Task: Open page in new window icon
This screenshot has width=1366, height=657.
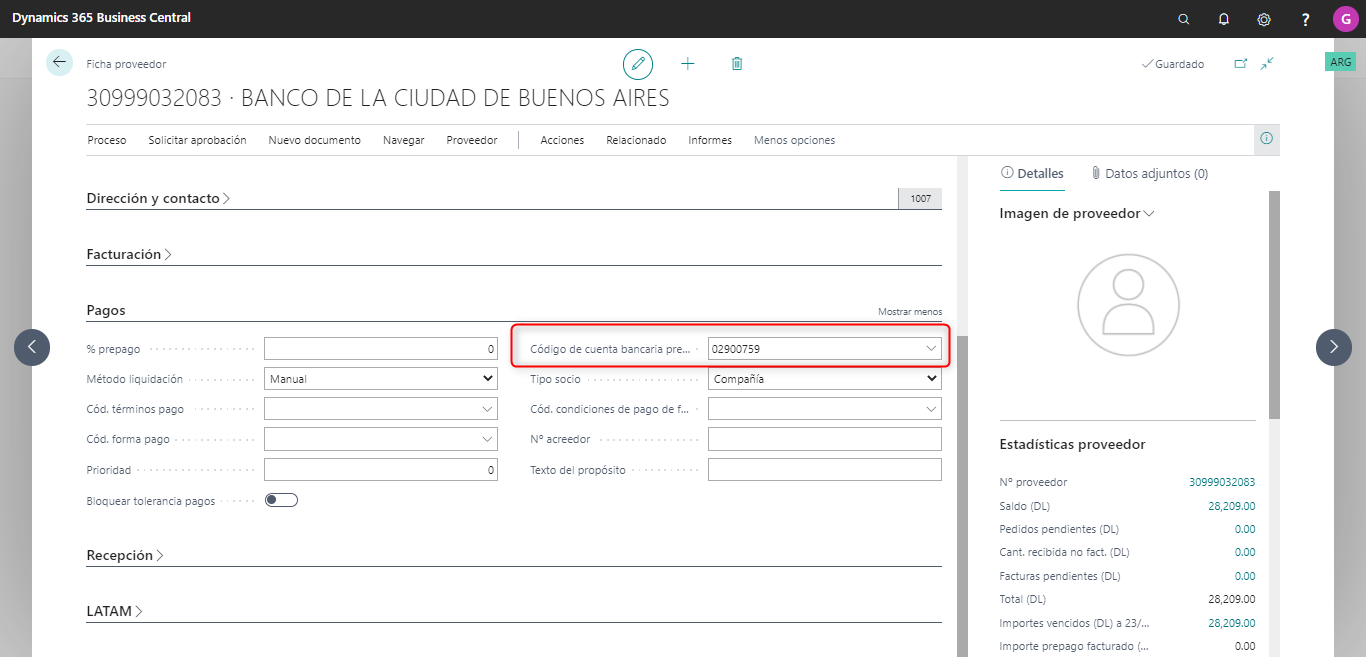Action: click(1241, 63)
